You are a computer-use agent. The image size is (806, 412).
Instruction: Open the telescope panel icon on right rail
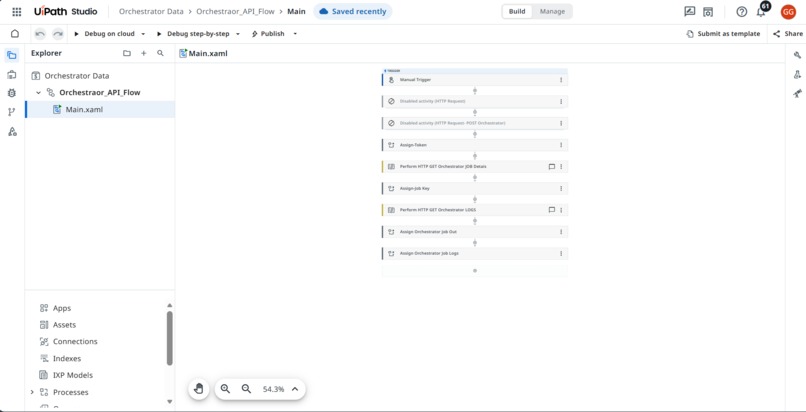[x=797, y=93]
